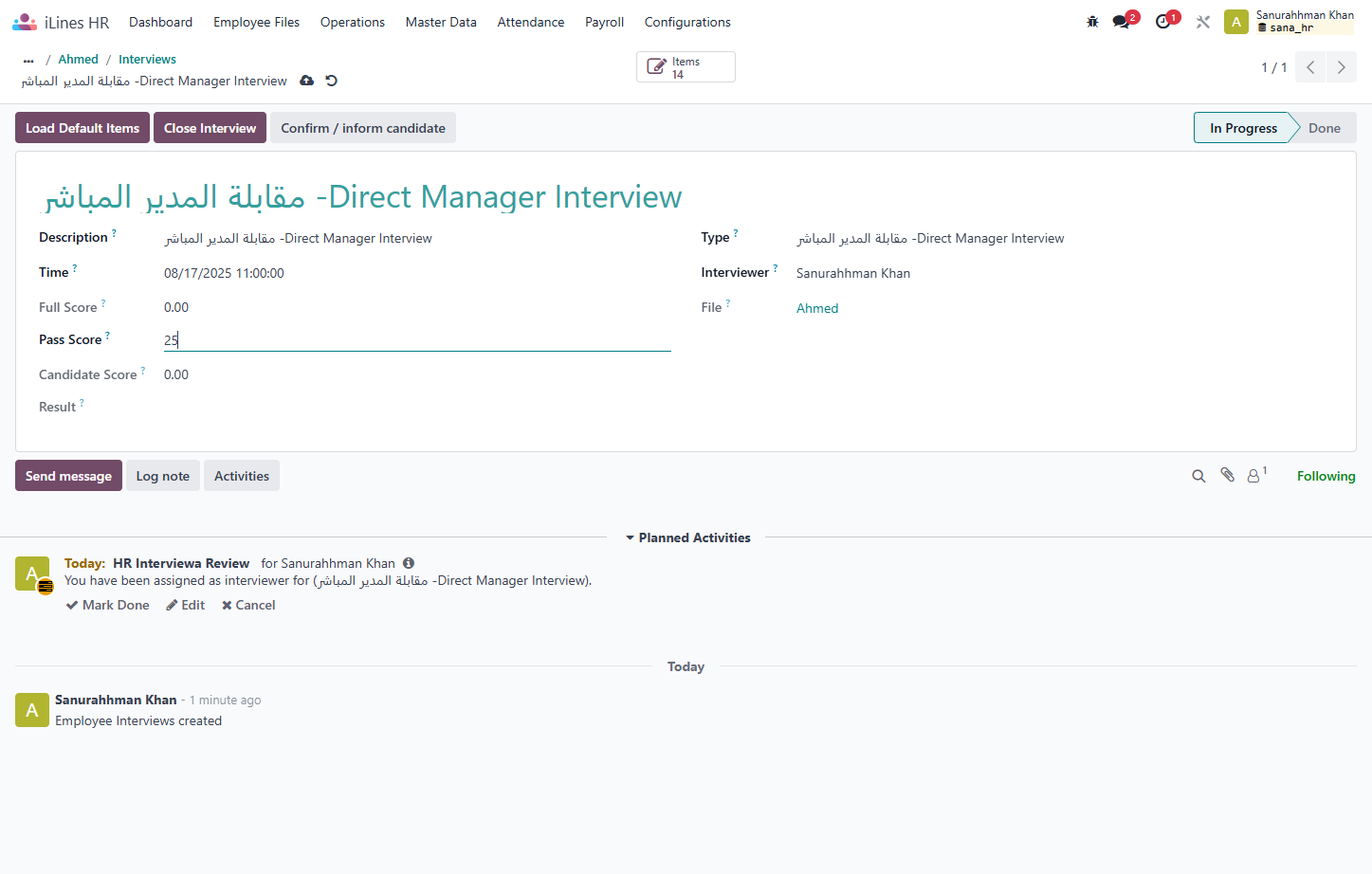Click the Load Default Items button

pyautogui.click(x=82, y=128)
